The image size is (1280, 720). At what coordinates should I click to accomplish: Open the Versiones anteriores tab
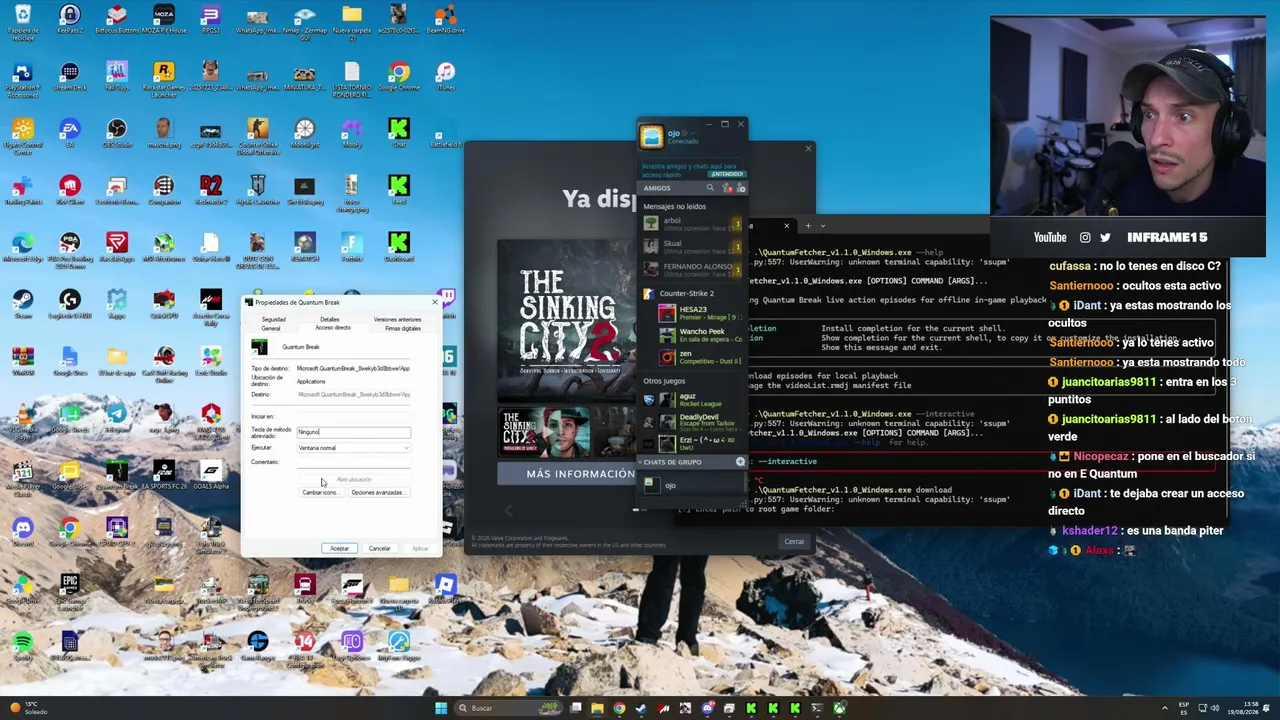[x=397, y=320]
